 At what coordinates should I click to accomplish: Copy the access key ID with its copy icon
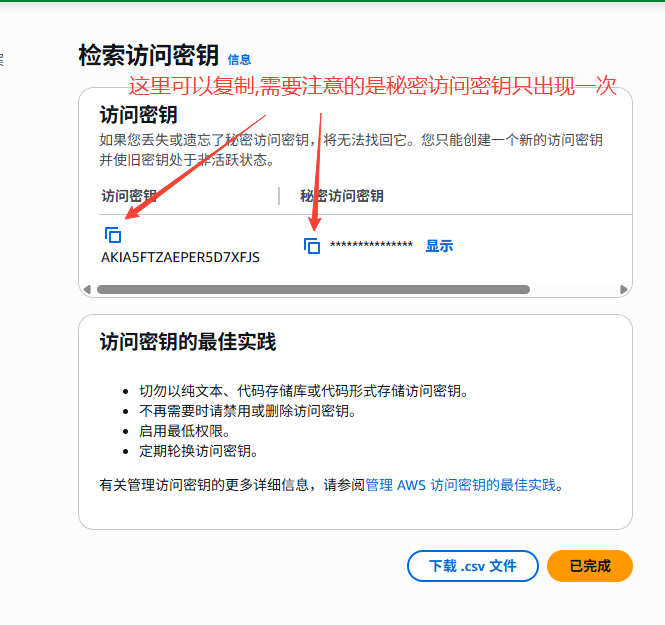coord(113,235)
